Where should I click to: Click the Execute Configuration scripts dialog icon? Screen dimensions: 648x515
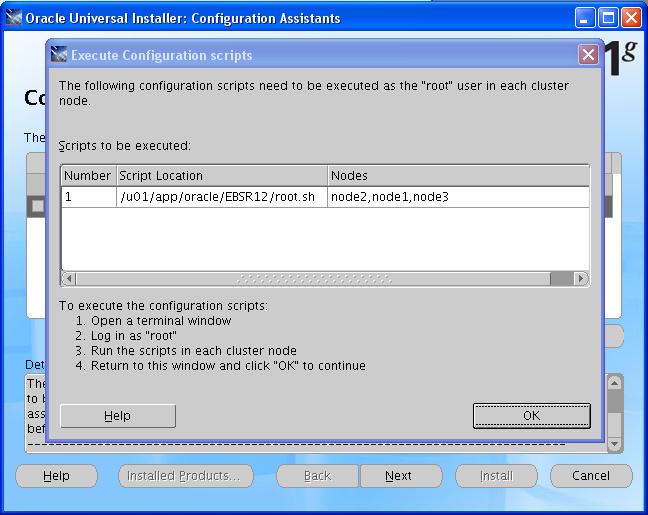coord(59,55)
